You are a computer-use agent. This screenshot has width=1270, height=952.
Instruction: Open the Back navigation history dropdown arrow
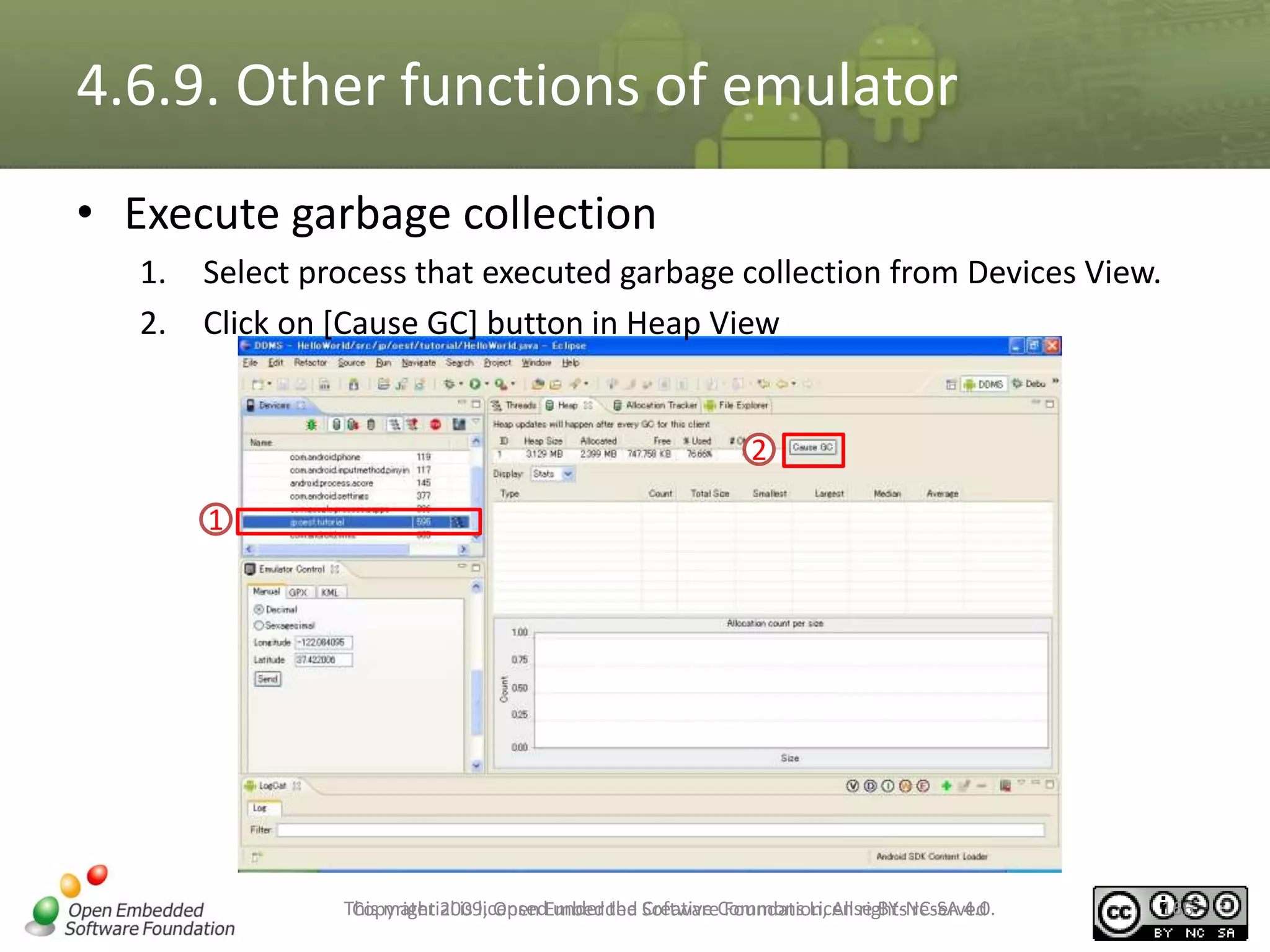click(793, 384)
